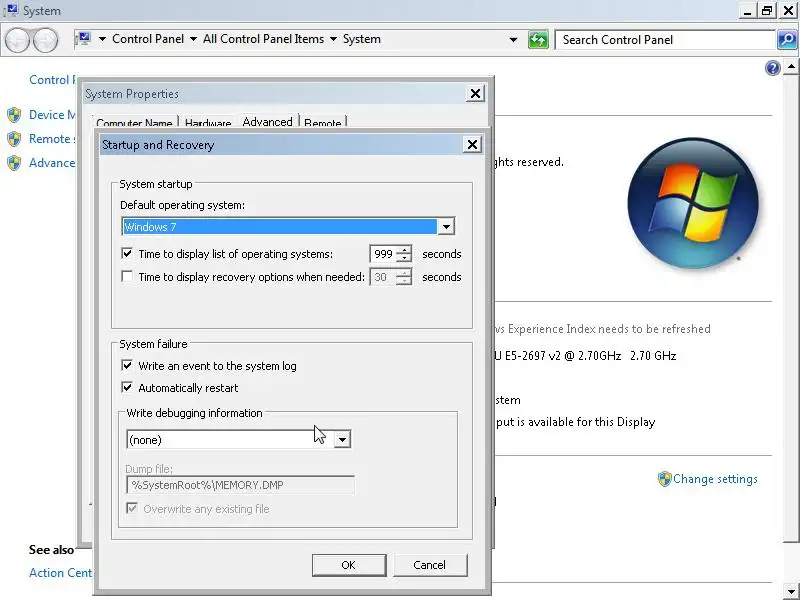Click shield icon beside Remote settings link

point(14,139)
